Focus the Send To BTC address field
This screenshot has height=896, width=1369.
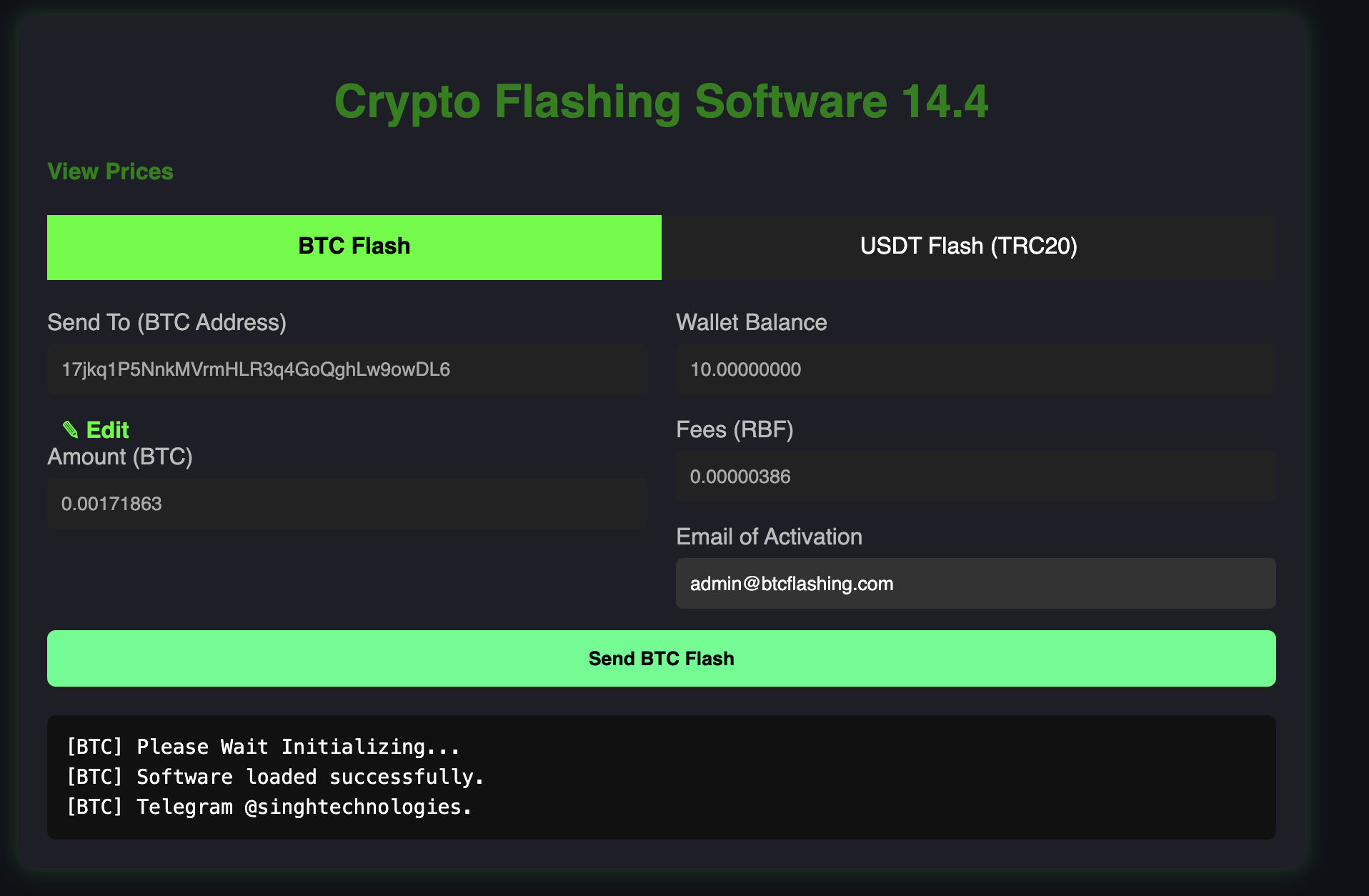coord(347,369)
